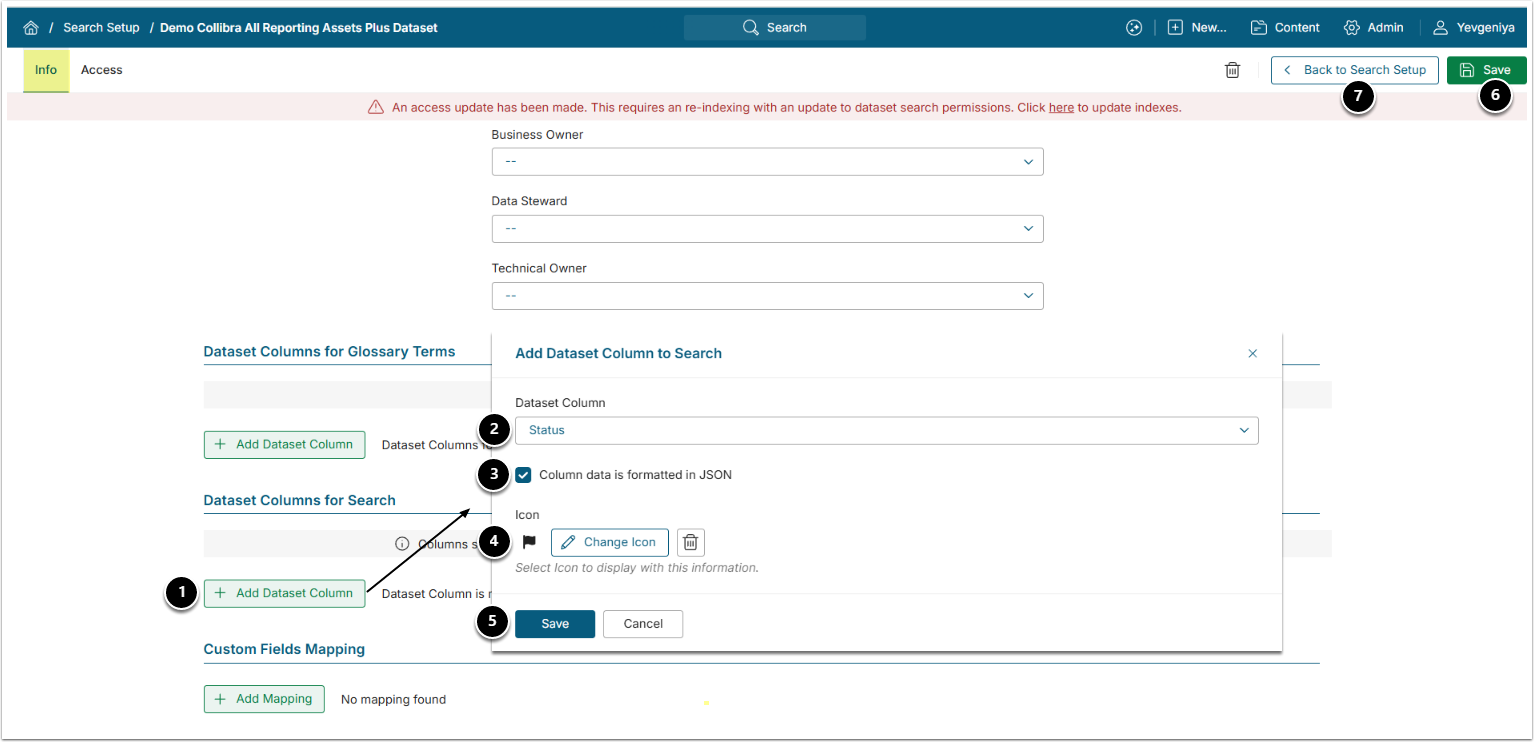
Task: Click the top Search field
Action: coord(774,28)
